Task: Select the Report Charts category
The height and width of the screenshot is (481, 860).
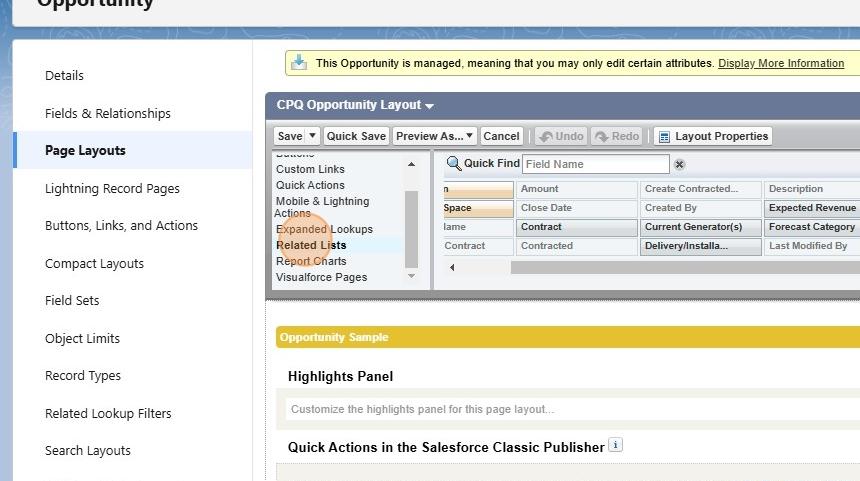Action: point(311,261)
